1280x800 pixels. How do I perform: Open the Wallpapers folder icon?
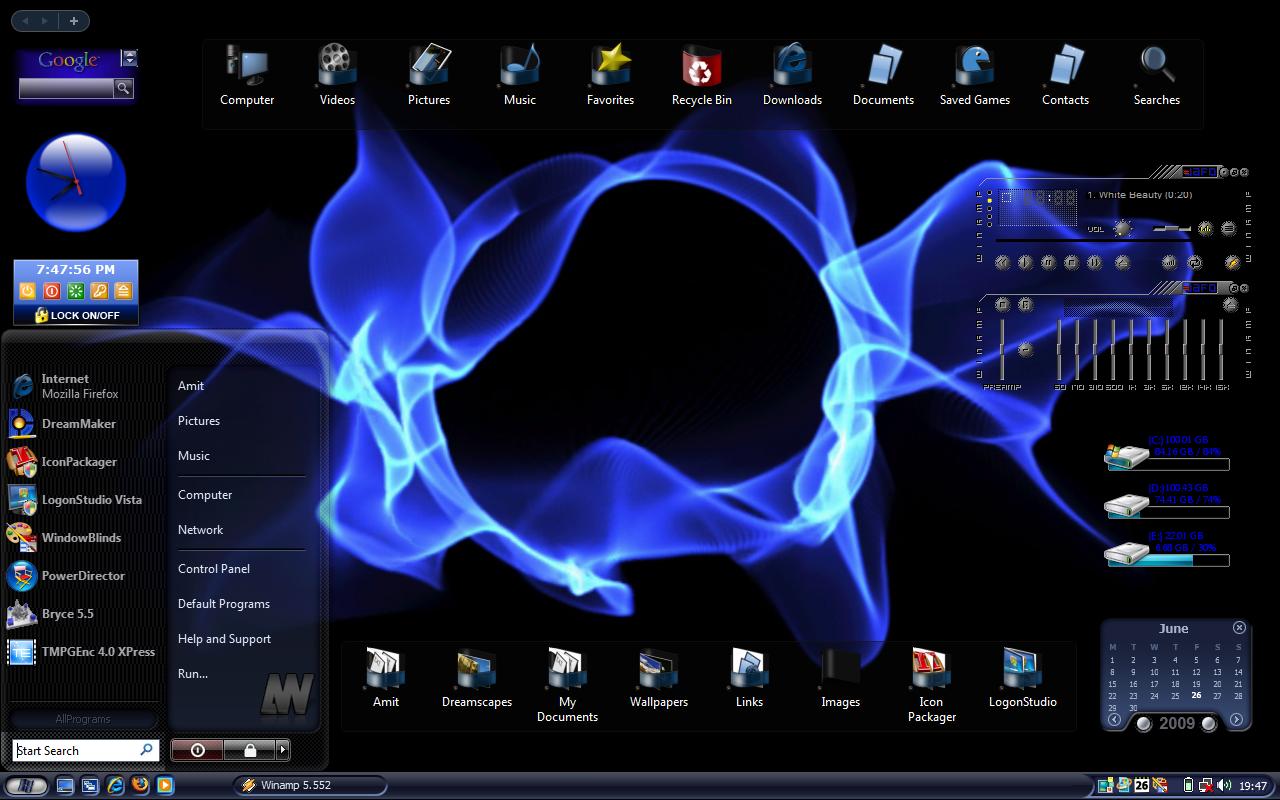click(659, 678)
